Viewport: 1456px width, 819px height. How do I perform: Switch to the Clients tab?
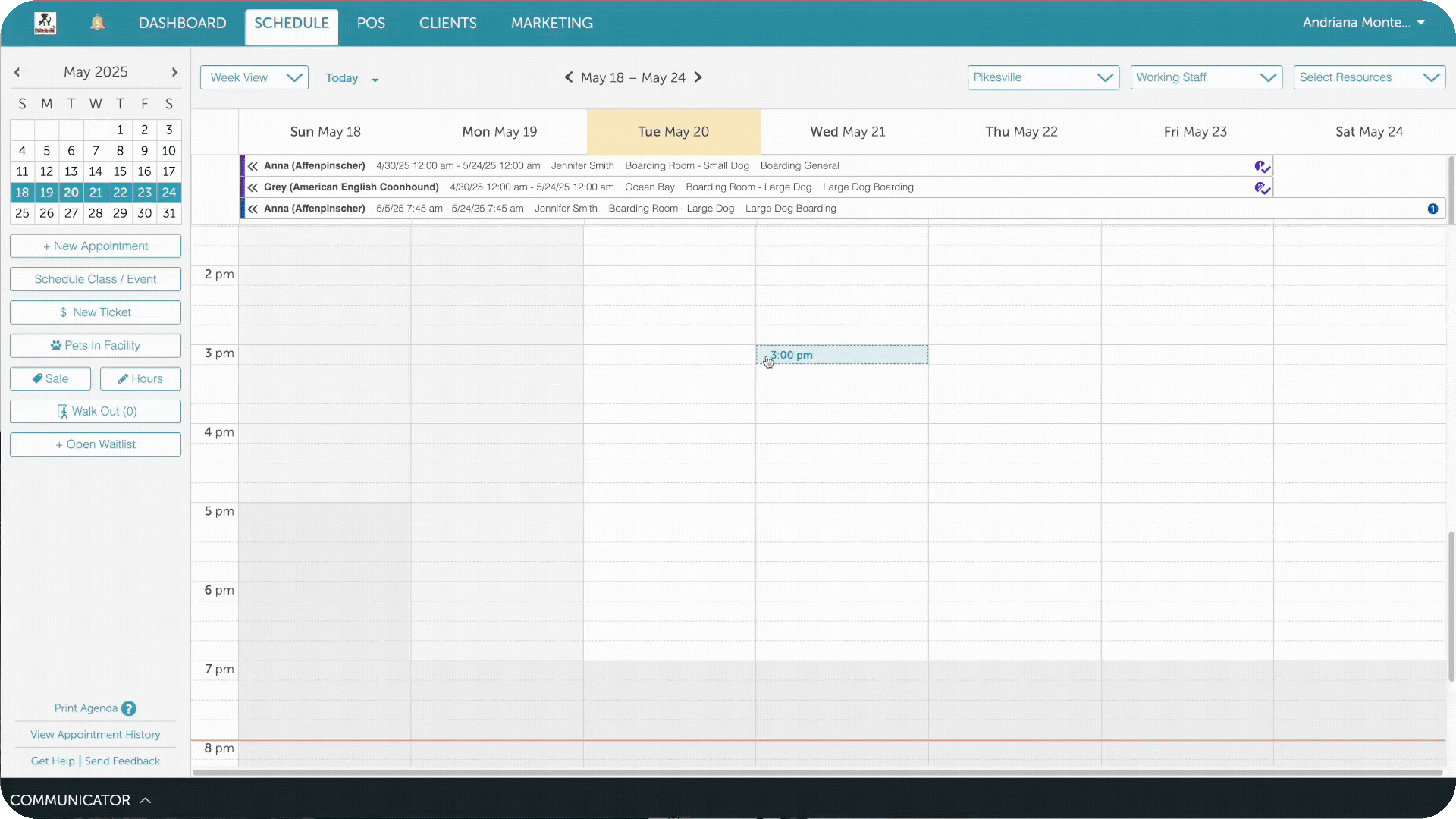447,23
